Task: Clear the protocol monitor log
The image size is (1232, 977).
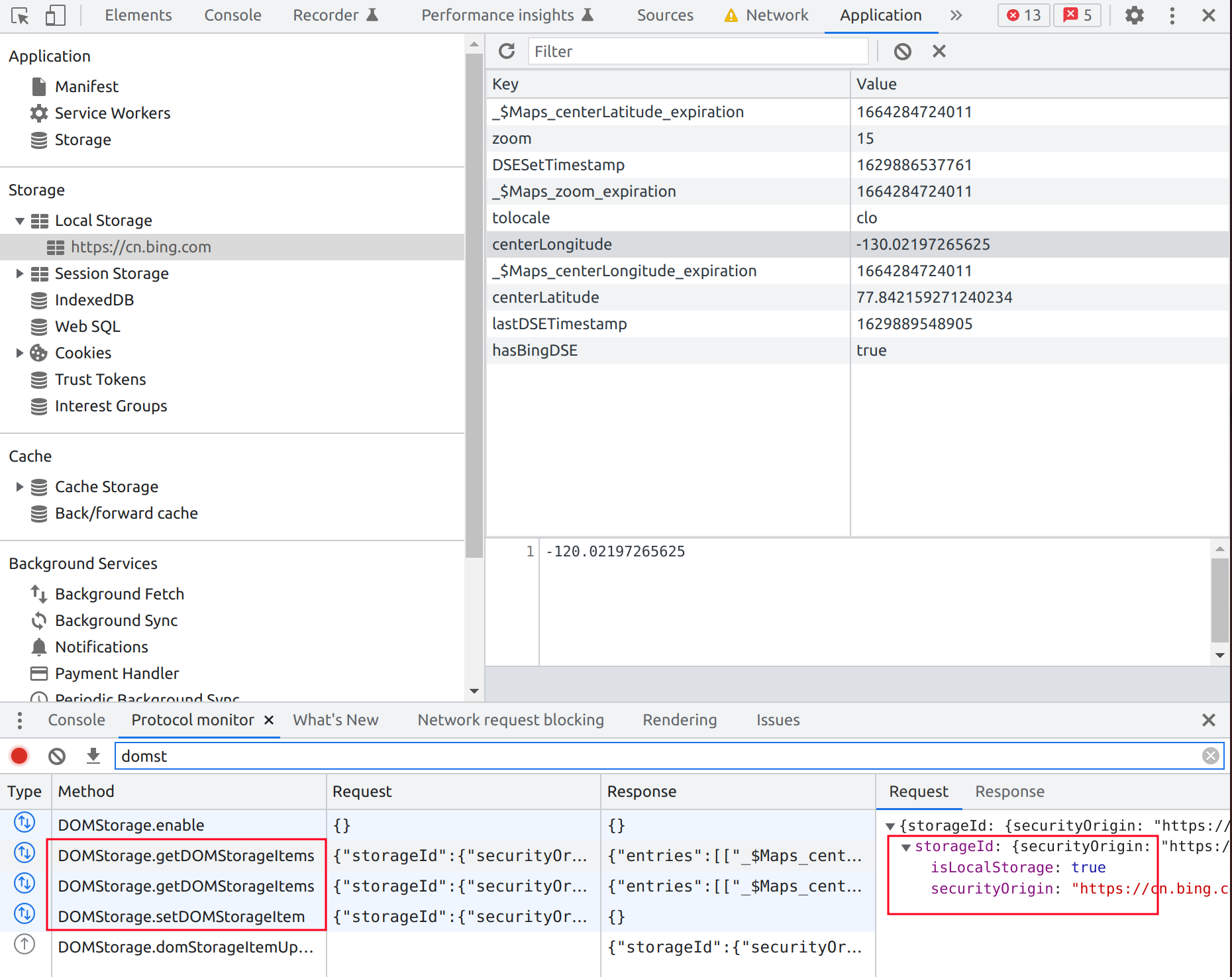Action: 56,756
